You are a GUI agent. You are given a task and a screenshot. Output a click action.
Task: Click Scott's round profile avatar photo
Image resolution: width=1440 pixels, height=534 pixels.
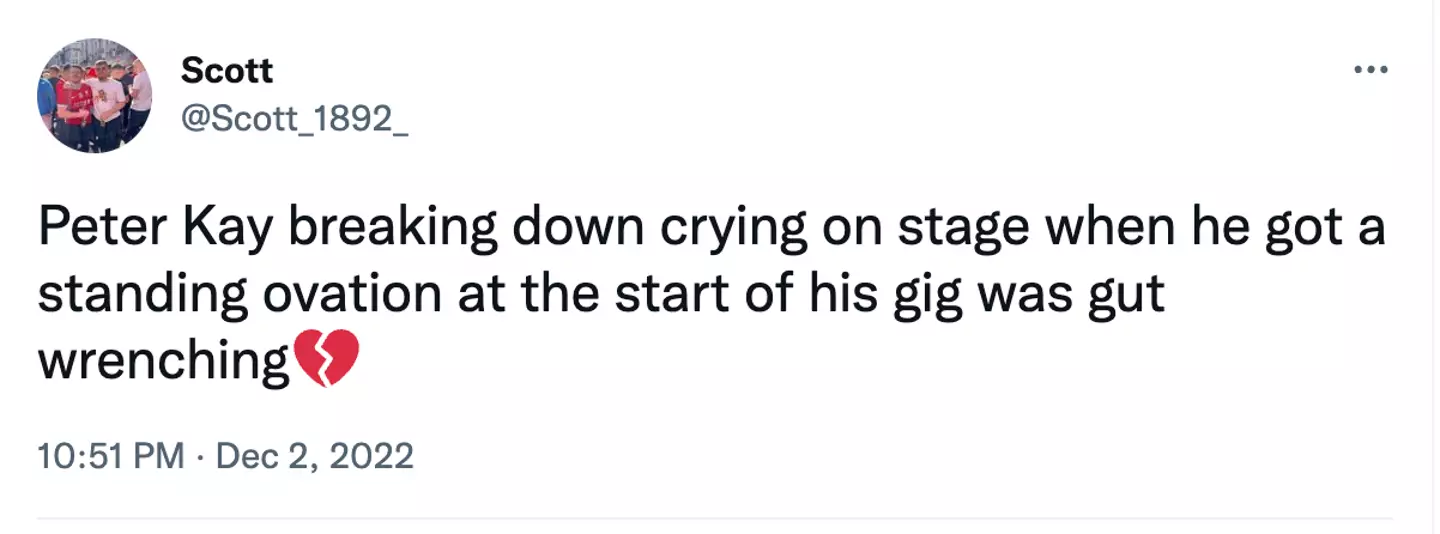[x=94, y=95]
